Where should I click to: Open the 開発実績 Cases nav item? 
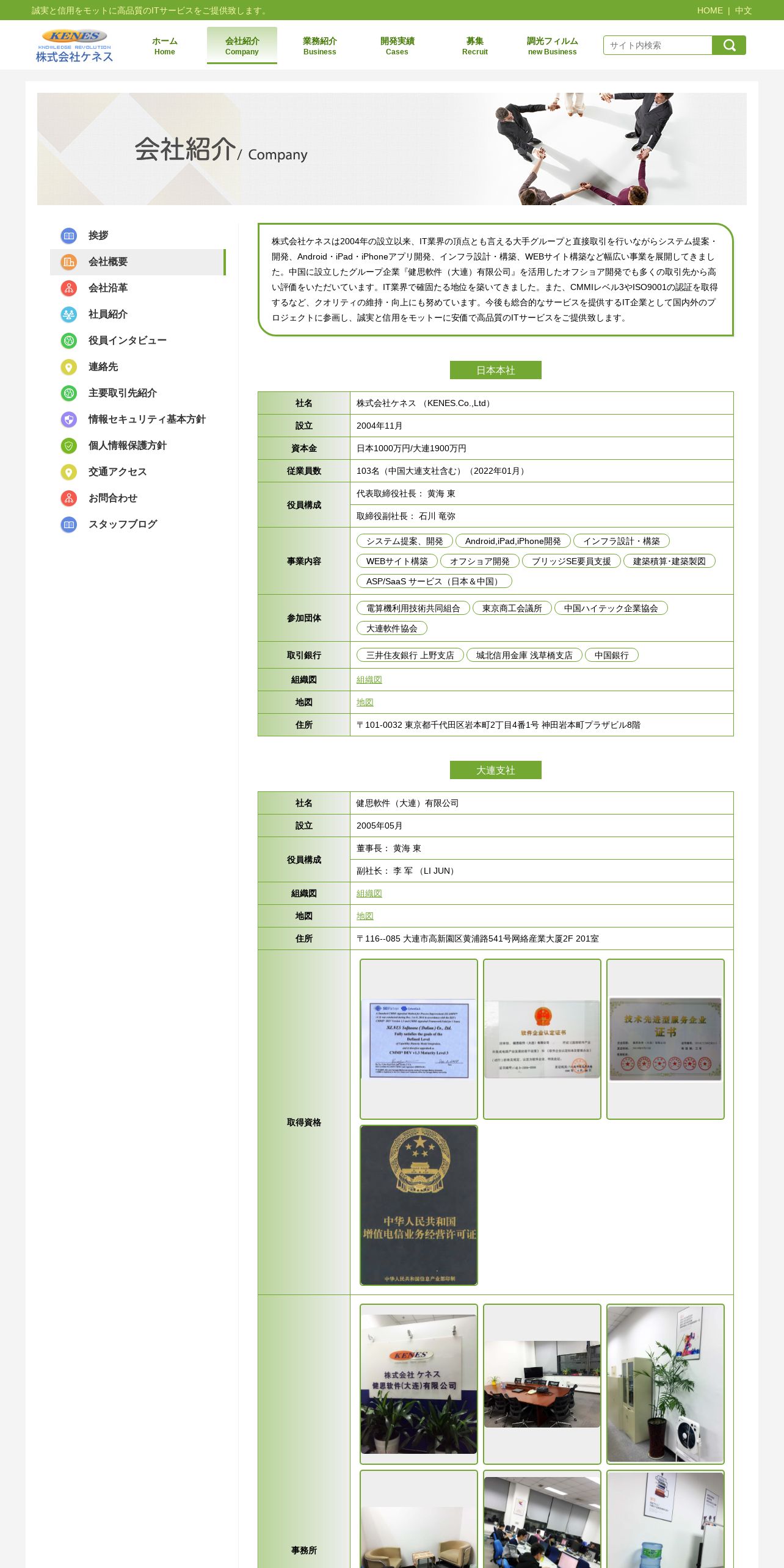coord(397,46)
